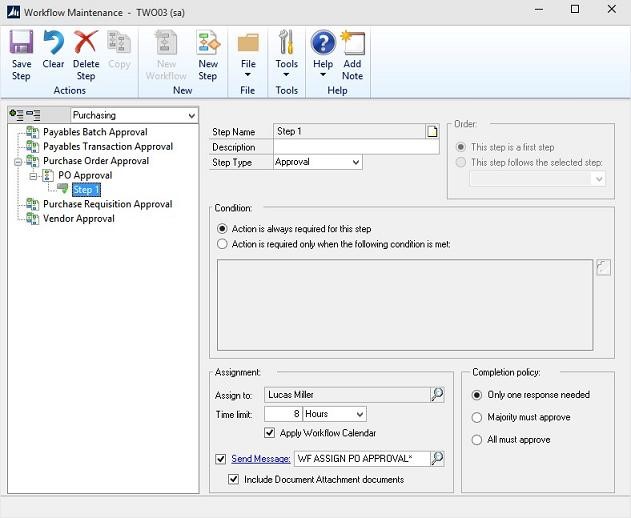Click the Payables Batch Approval workflow icon
Screen dimensions: 631x518
[x=32, y=132]
